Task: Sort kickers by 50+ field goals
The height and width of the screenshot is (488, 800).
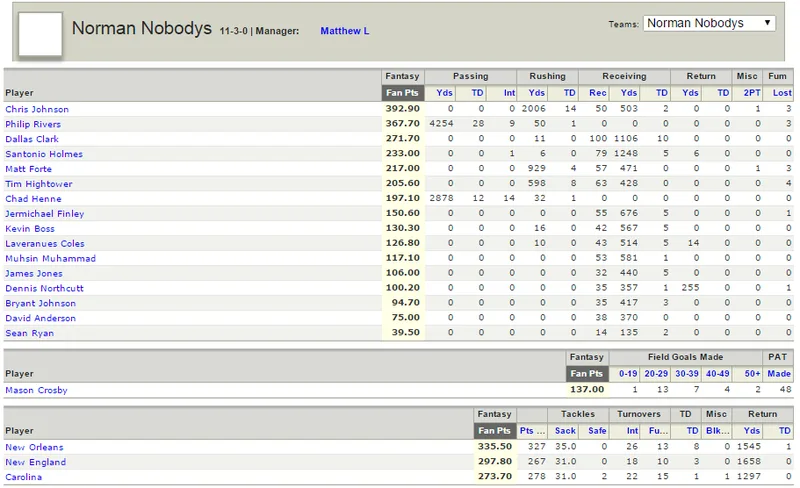Action: coord(752,374)
